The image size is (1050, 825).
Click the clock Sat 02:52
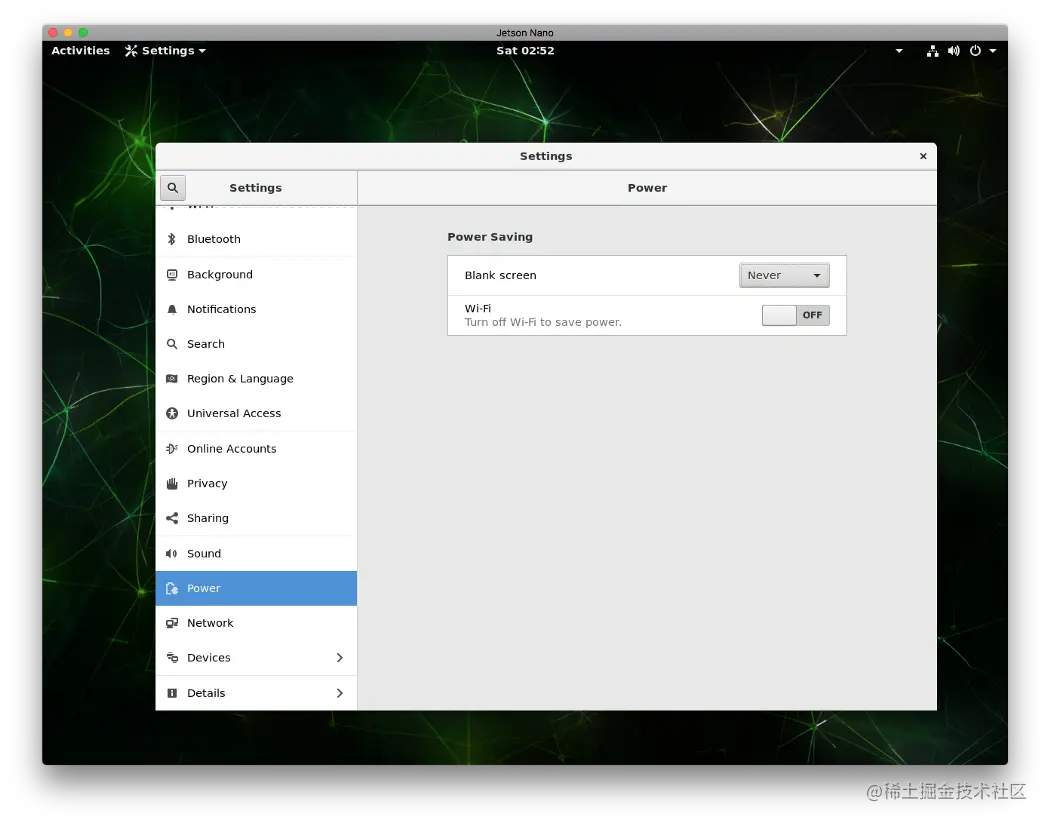click(x=525, y=51)
